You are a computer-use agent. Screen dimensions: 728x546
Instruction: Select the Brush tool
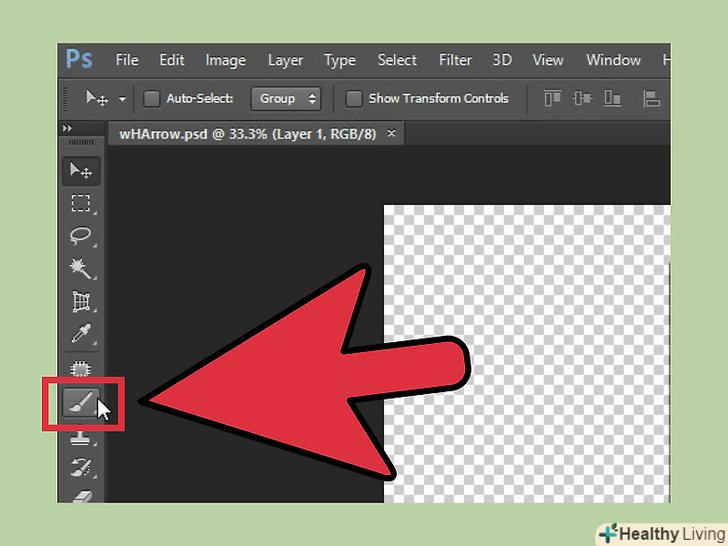(x=81, y=402)
